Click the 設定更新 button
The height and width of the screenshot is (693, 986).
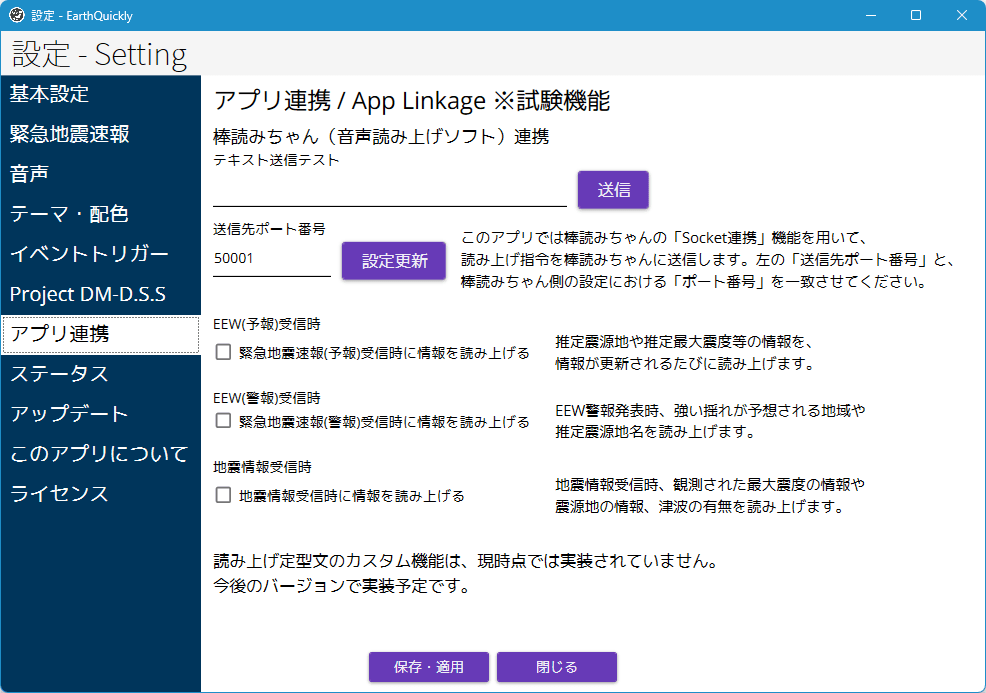click(x=394, y=260)
